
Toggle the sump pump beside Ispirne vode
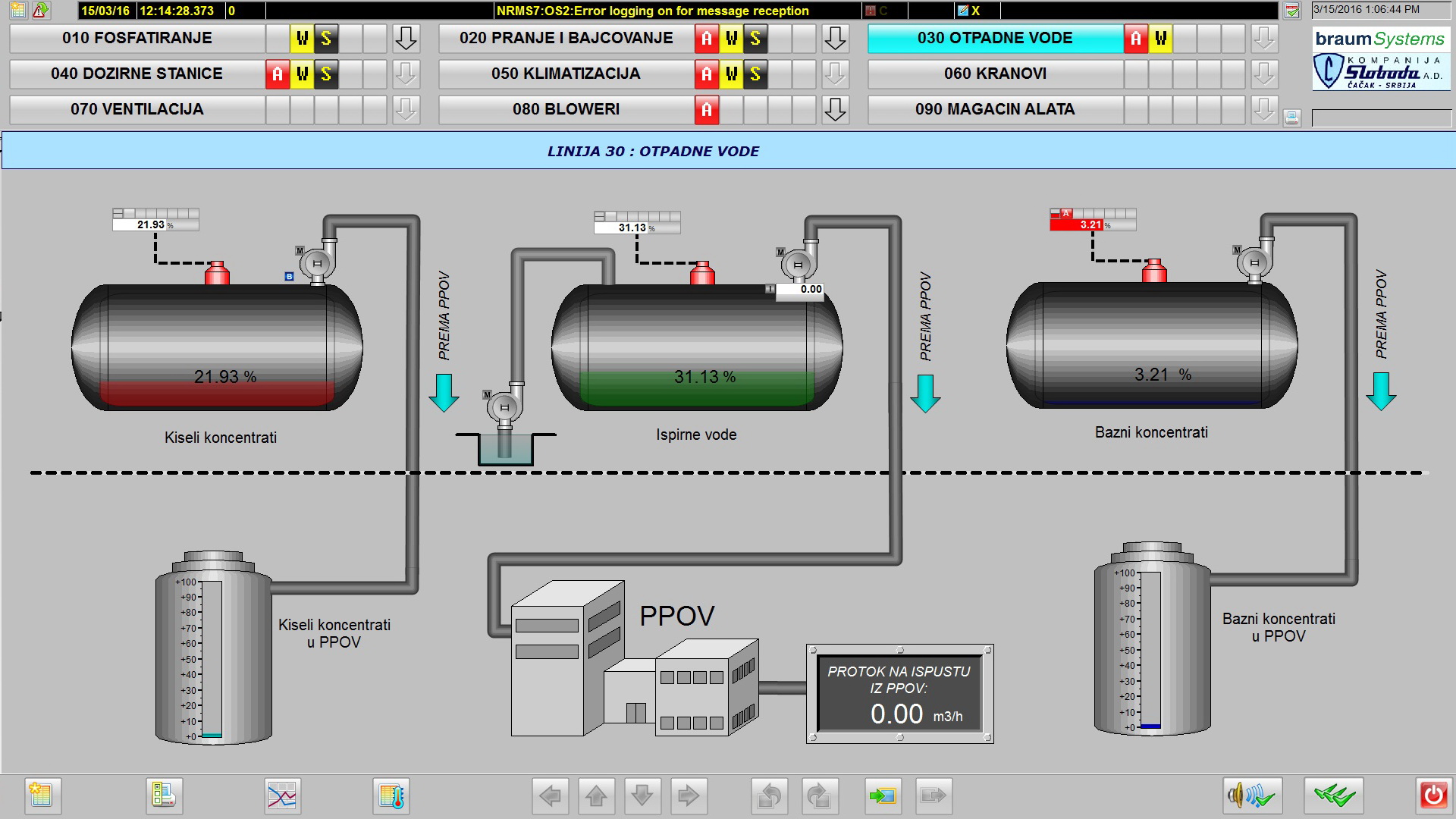(x=504, y=408)
